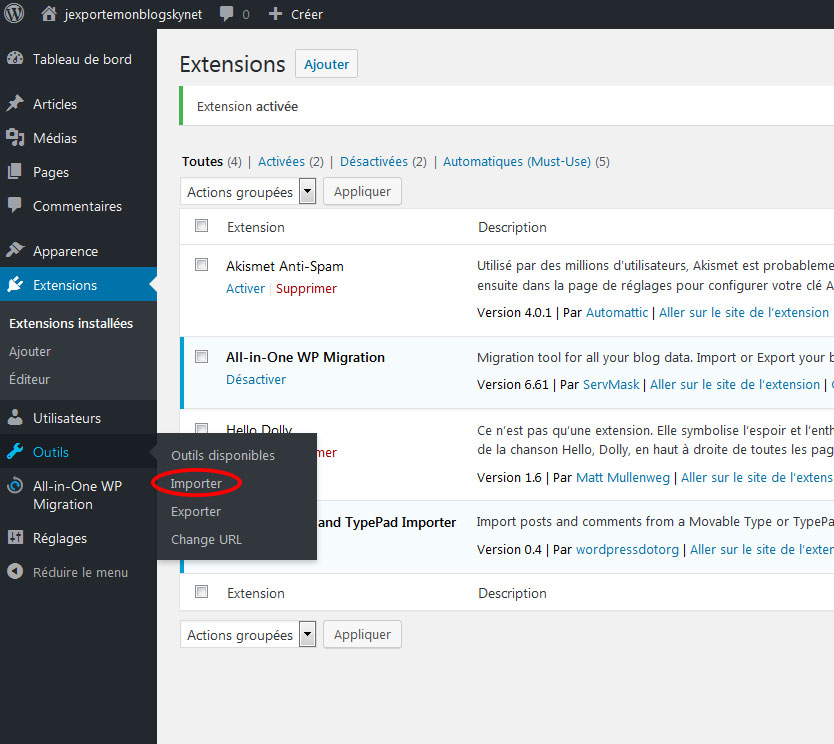Screen dimensions: 834x744
Task: Open Éditeur under the Extensions sidebar
Action: coord(30,379)
